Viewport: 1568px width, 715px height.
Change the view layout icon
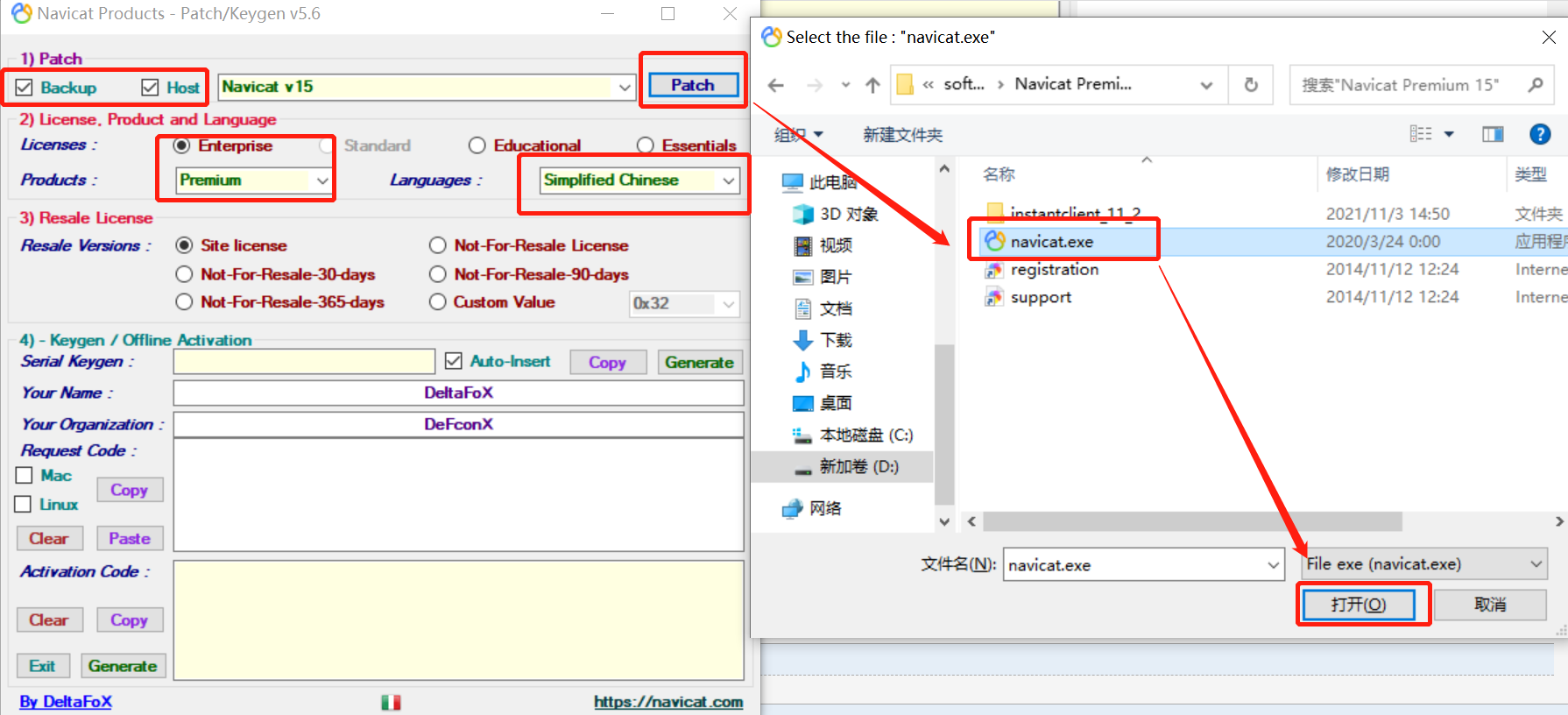1421,134
